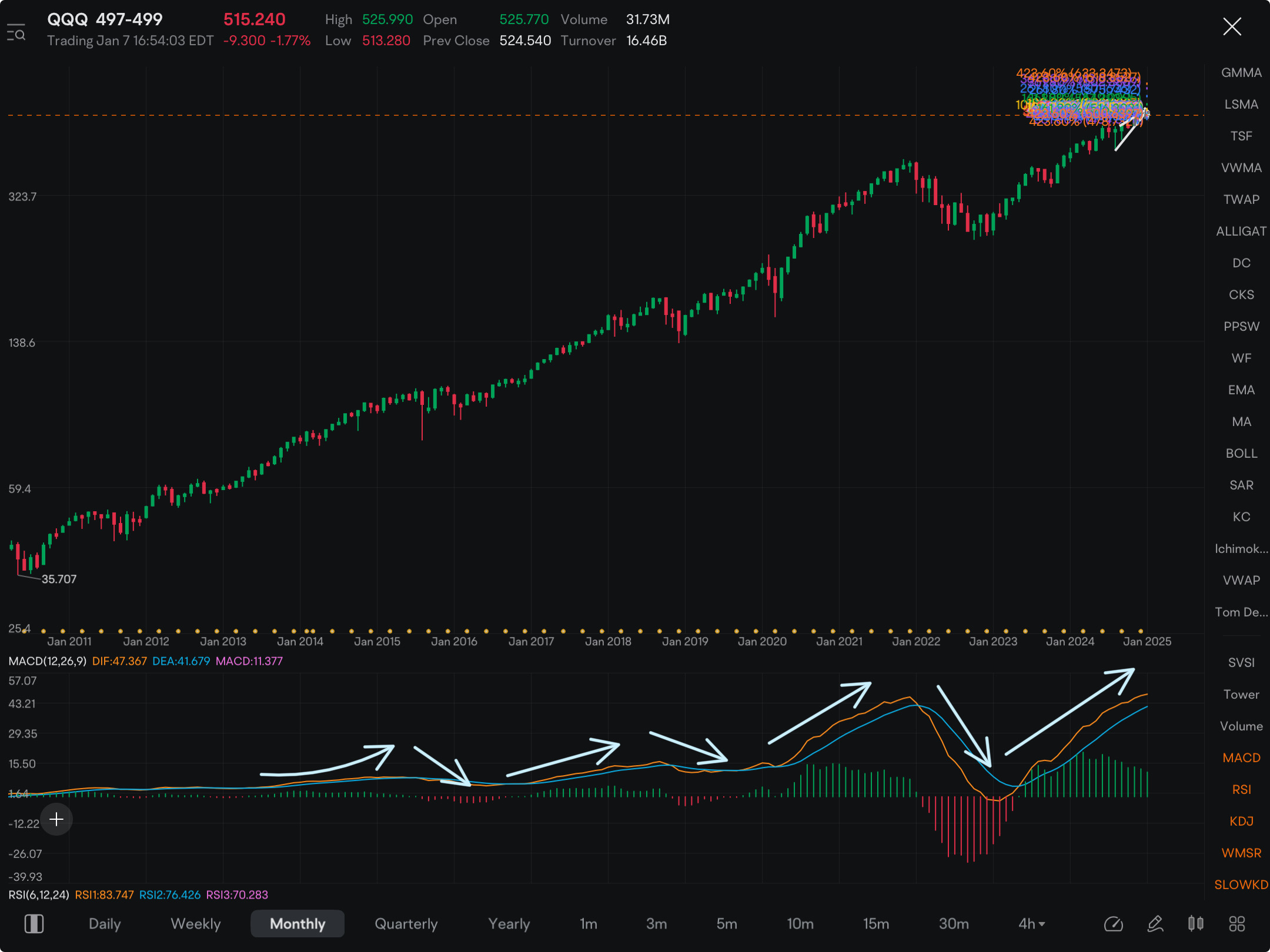Image resolution: width=1270 pixels, height=952 pixels.
Task: Tap the QQQ 497-499 ticker title
Action: pos(105,19)
